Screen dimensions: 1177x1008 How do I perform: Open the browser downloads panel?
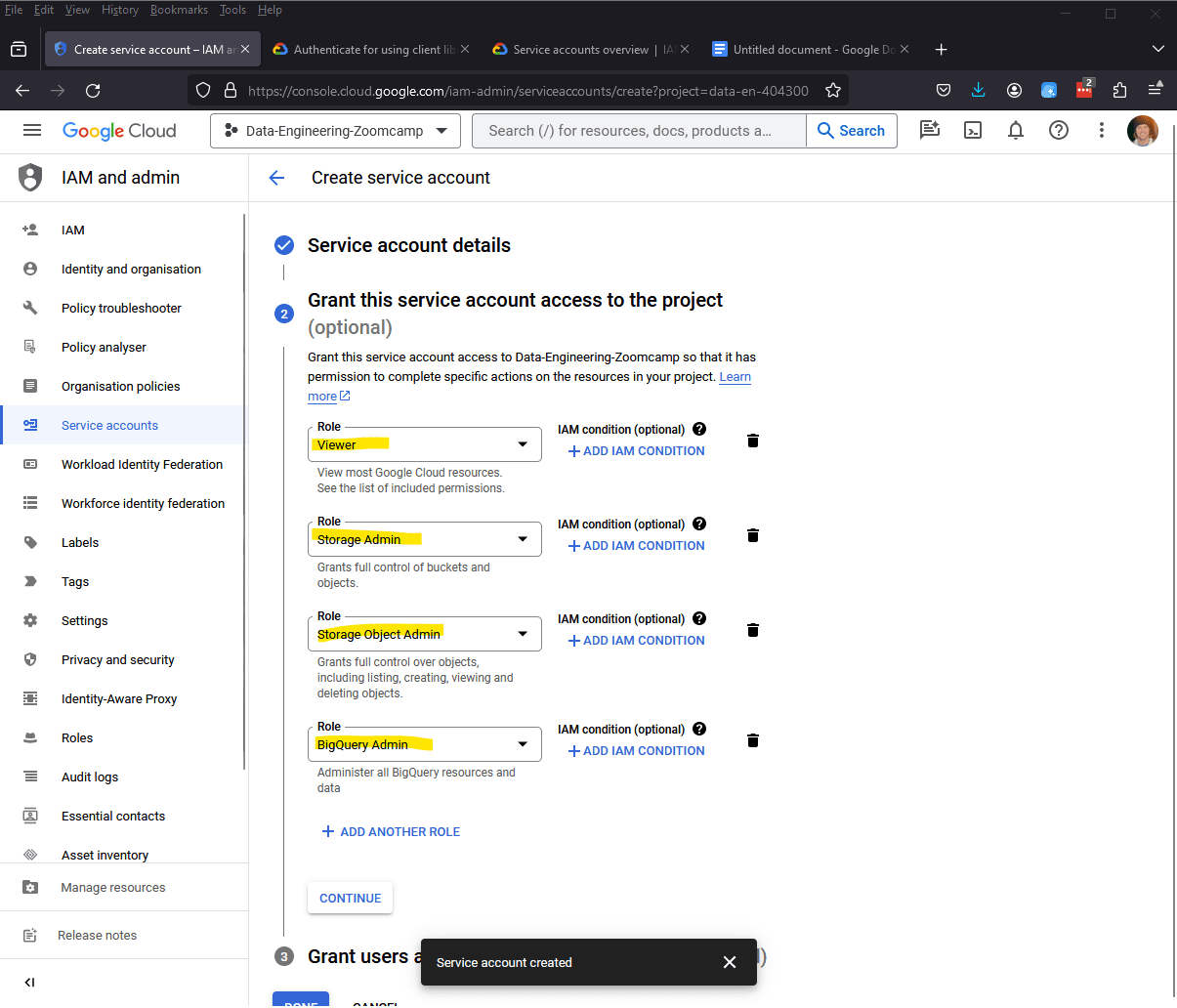(x=979, y=91)
